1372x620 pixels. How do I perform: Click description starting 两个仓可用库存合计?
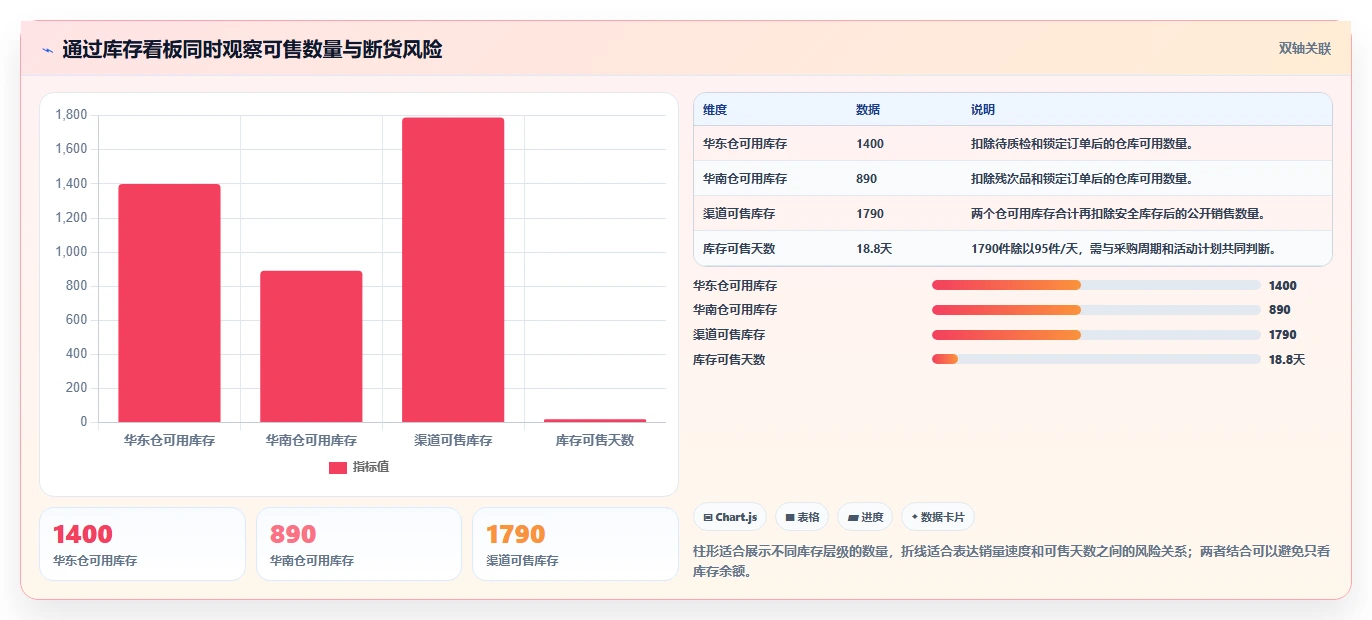tap(1119, 214)
